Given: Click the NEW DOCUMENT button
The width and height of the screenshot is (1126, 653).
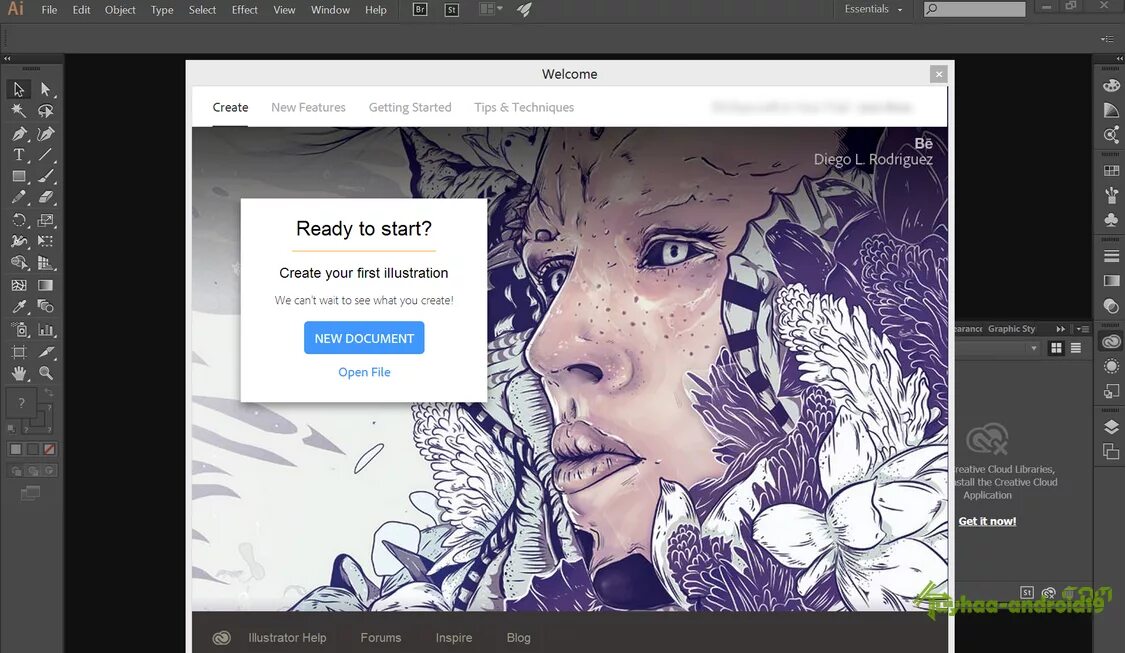Looking at the screenshot, I should 364,338.
